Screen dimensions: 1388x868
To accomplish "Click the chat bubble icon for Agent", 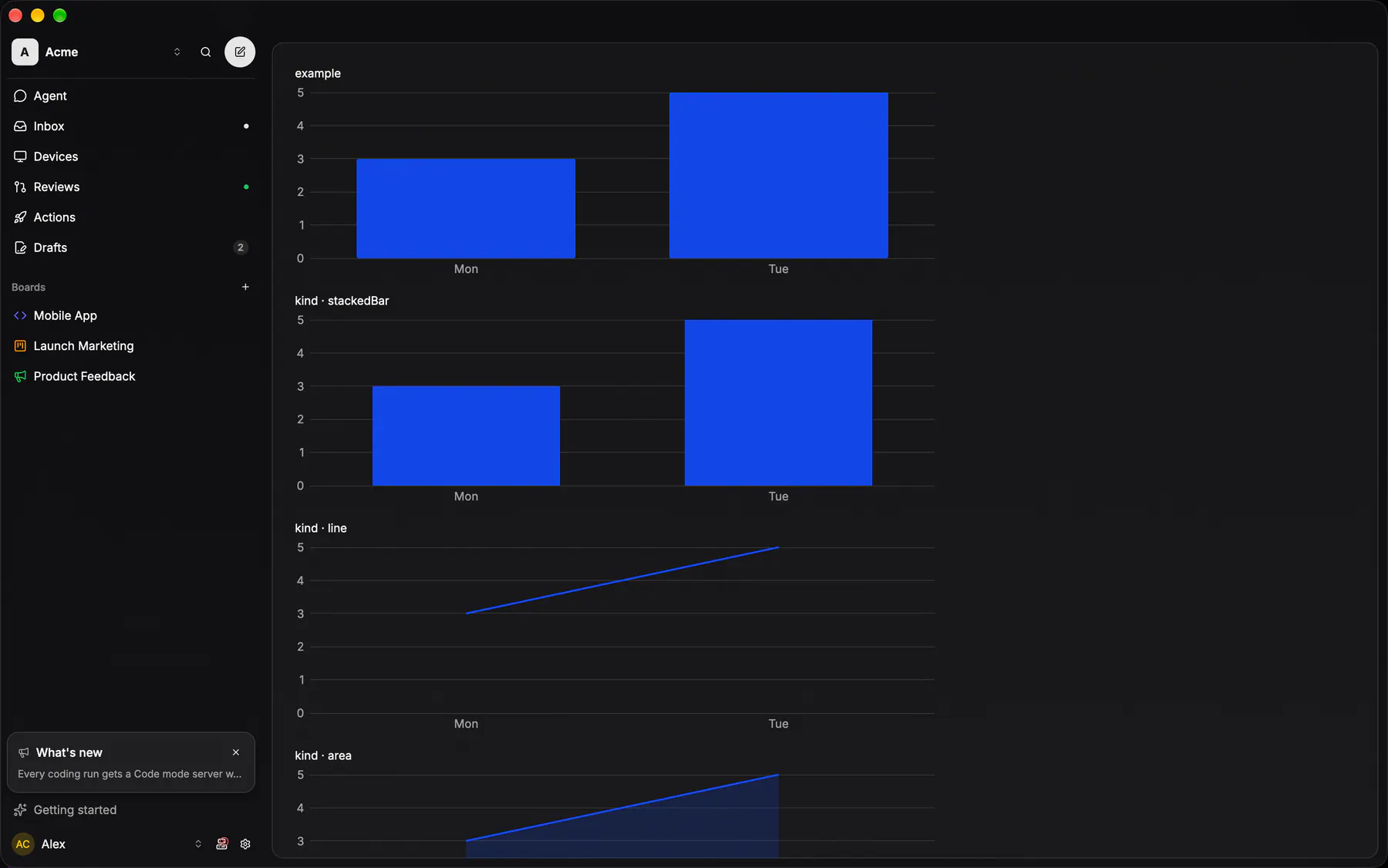I will click(x=20, y=96).
